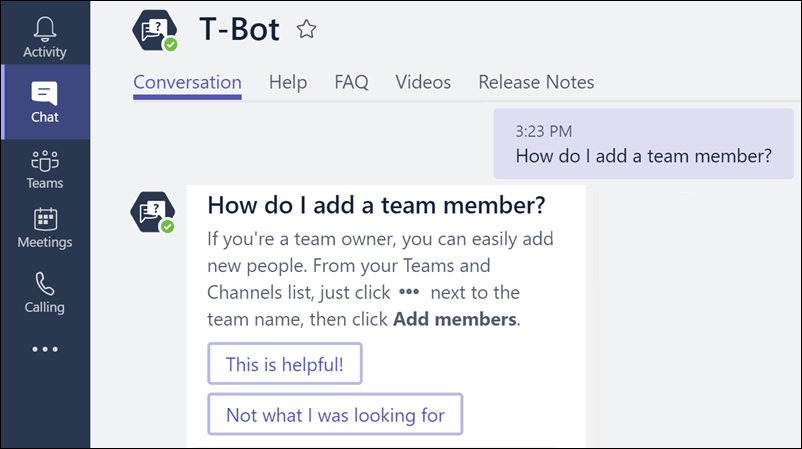Show more apps ellipsis in sidebar
The image size is (802, 449).
click(x=45, y=349)
